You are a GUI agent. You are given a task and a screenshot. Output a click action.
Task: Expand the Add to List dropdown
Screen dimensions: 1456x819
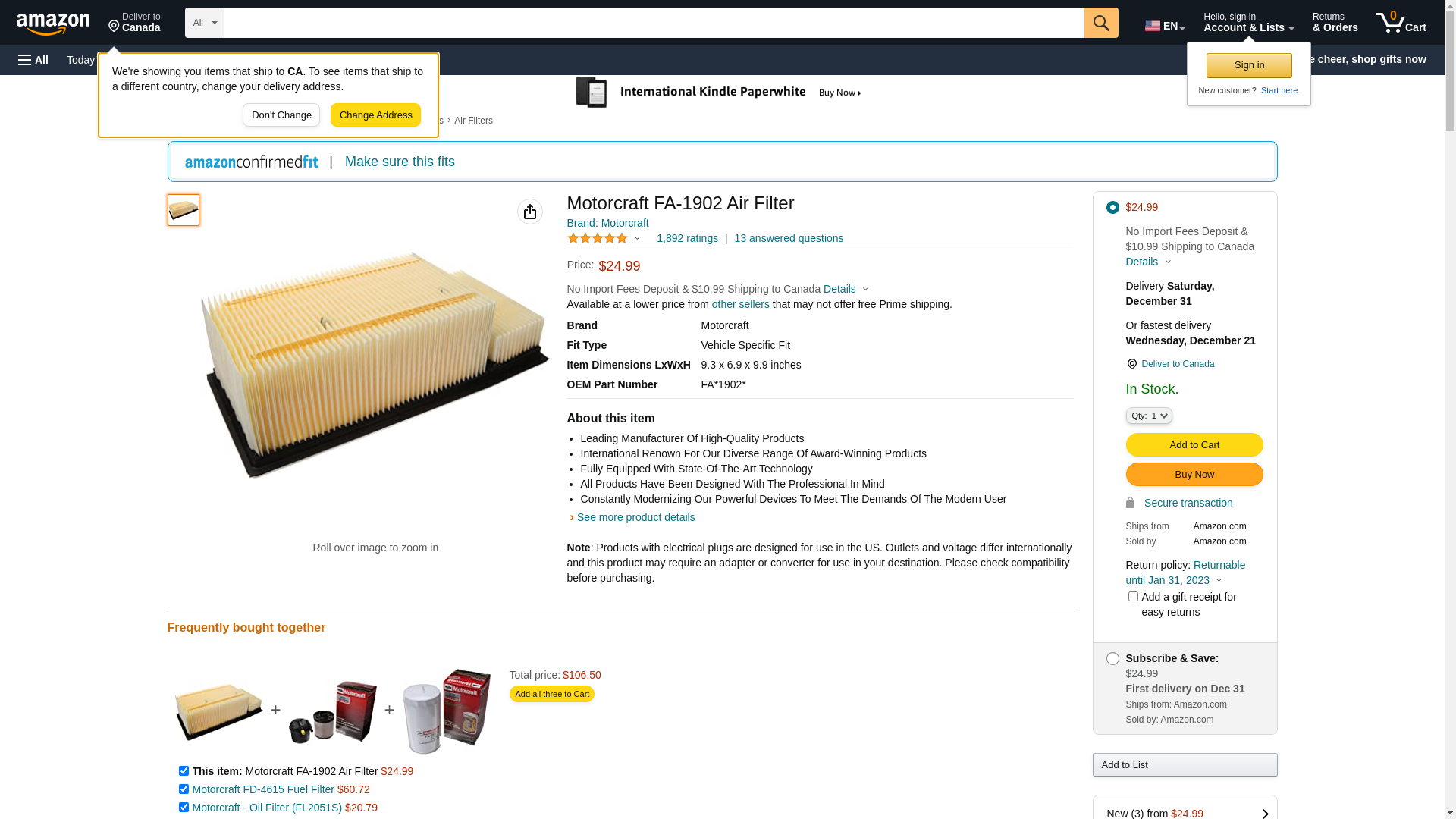tap(1185, 765)
